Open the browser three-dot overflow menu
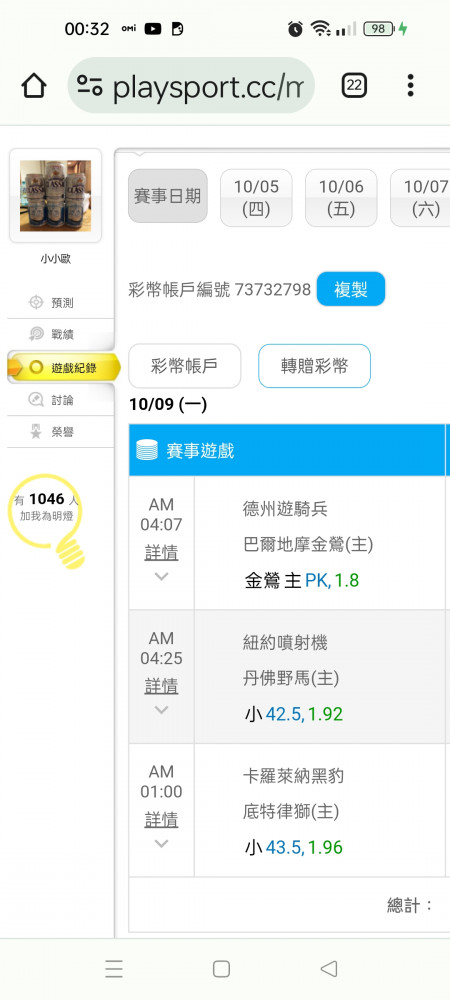 coord(410,85)
